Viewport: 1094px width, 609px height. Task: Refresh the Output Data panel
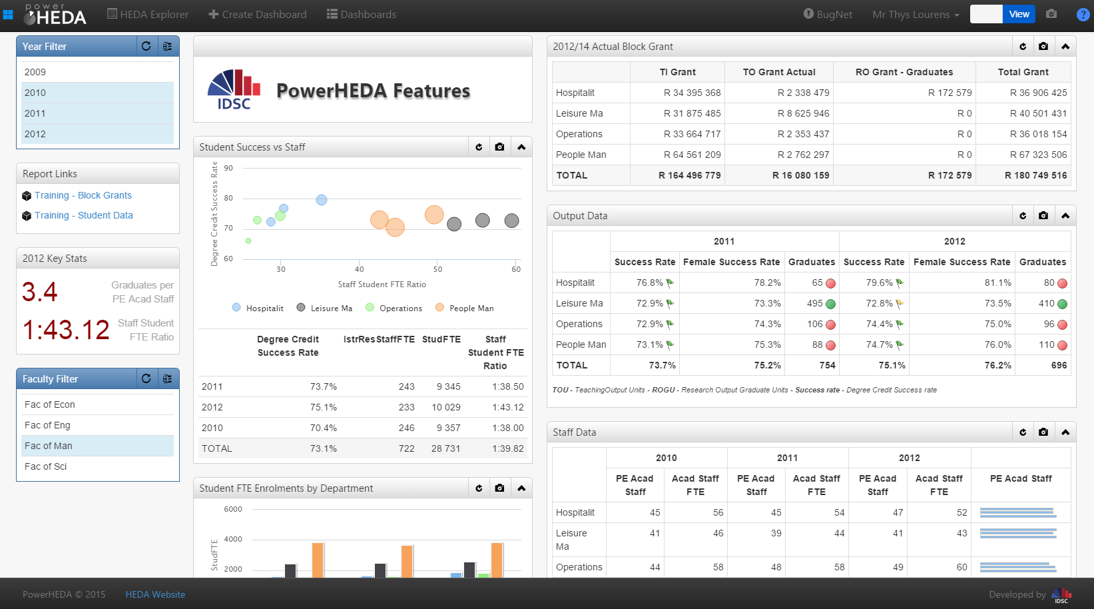click(1023, 216)
